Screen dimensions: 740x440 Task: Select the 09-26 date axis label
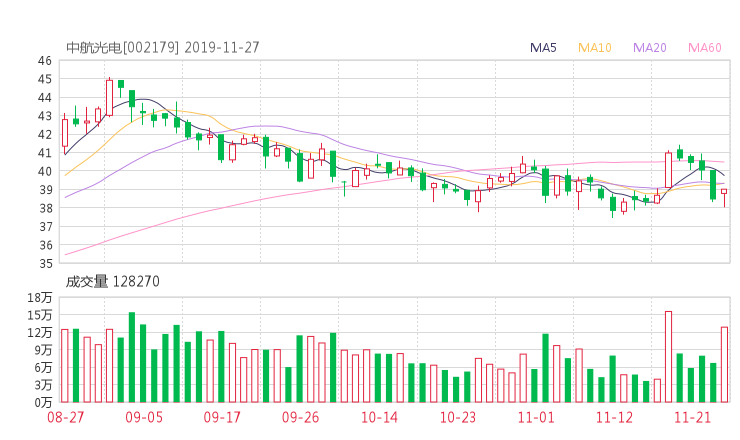click(x=300, y=417)
